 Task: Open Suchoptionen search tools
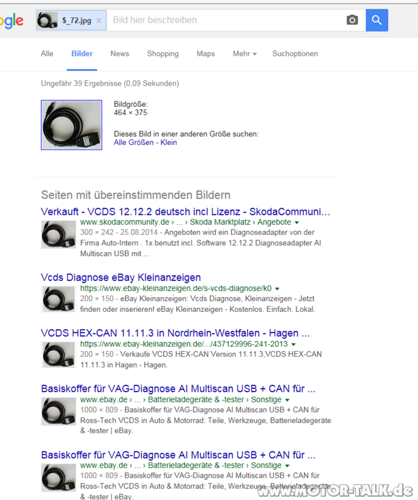tap(295, 54)
